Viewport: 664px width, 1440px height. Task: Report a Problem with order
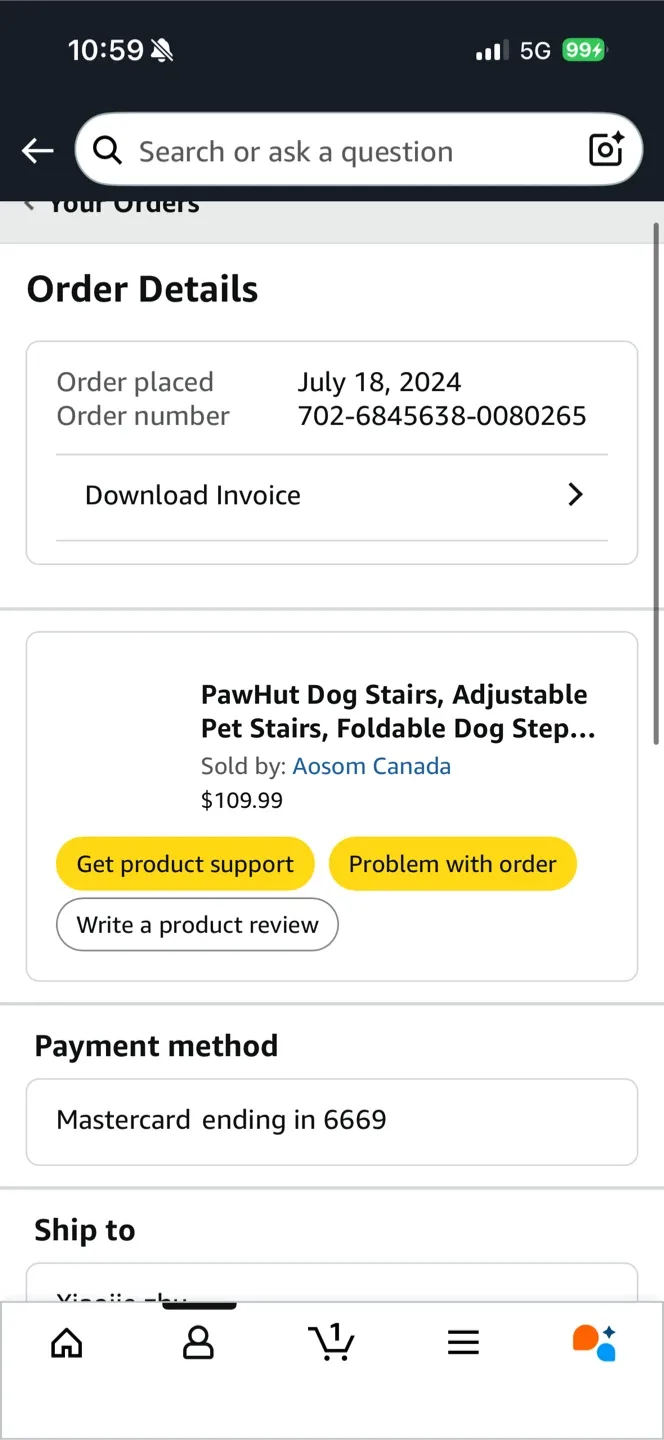452,863
